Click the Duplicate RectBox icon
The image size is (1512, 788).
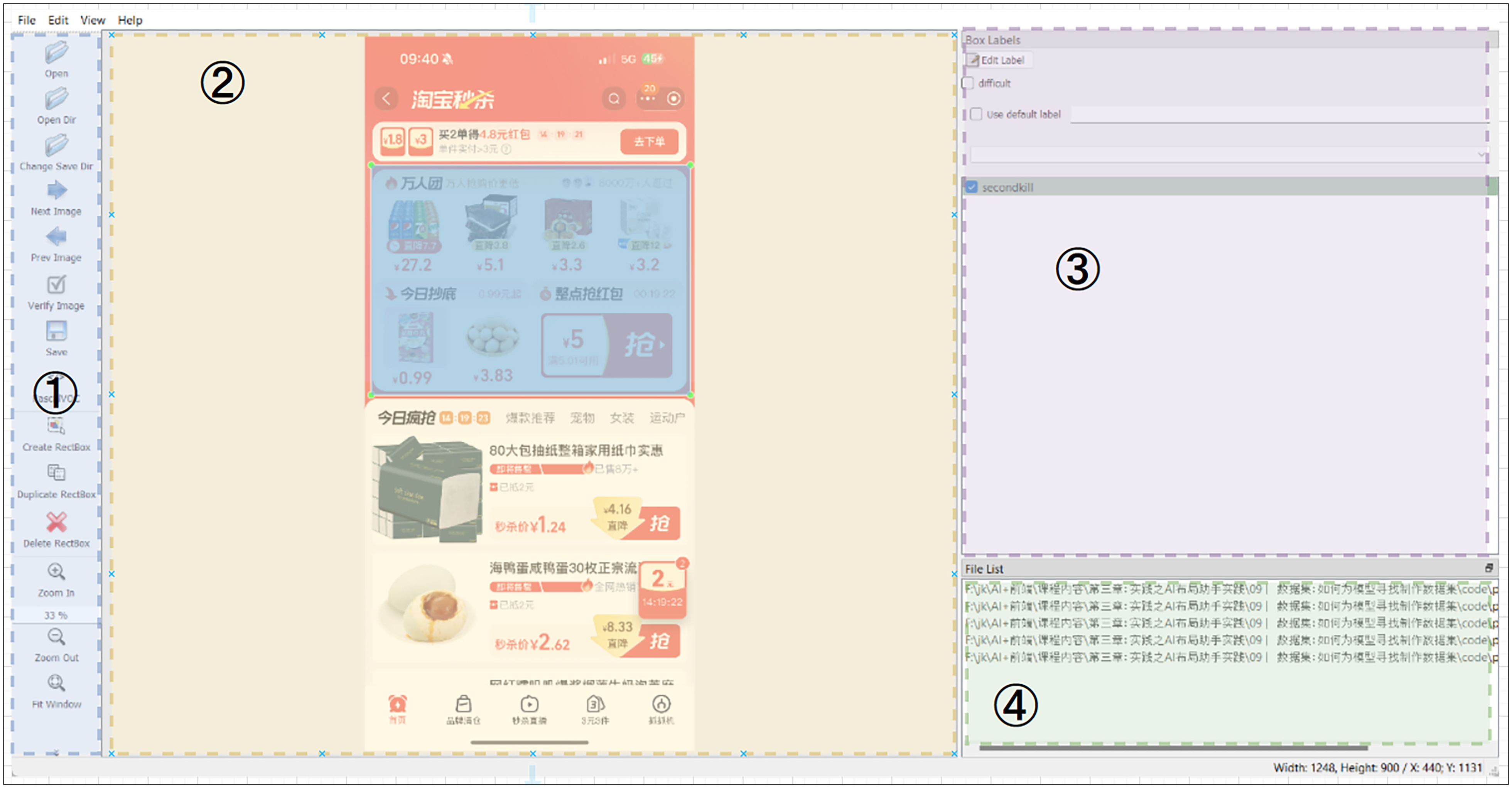(56, 473)
